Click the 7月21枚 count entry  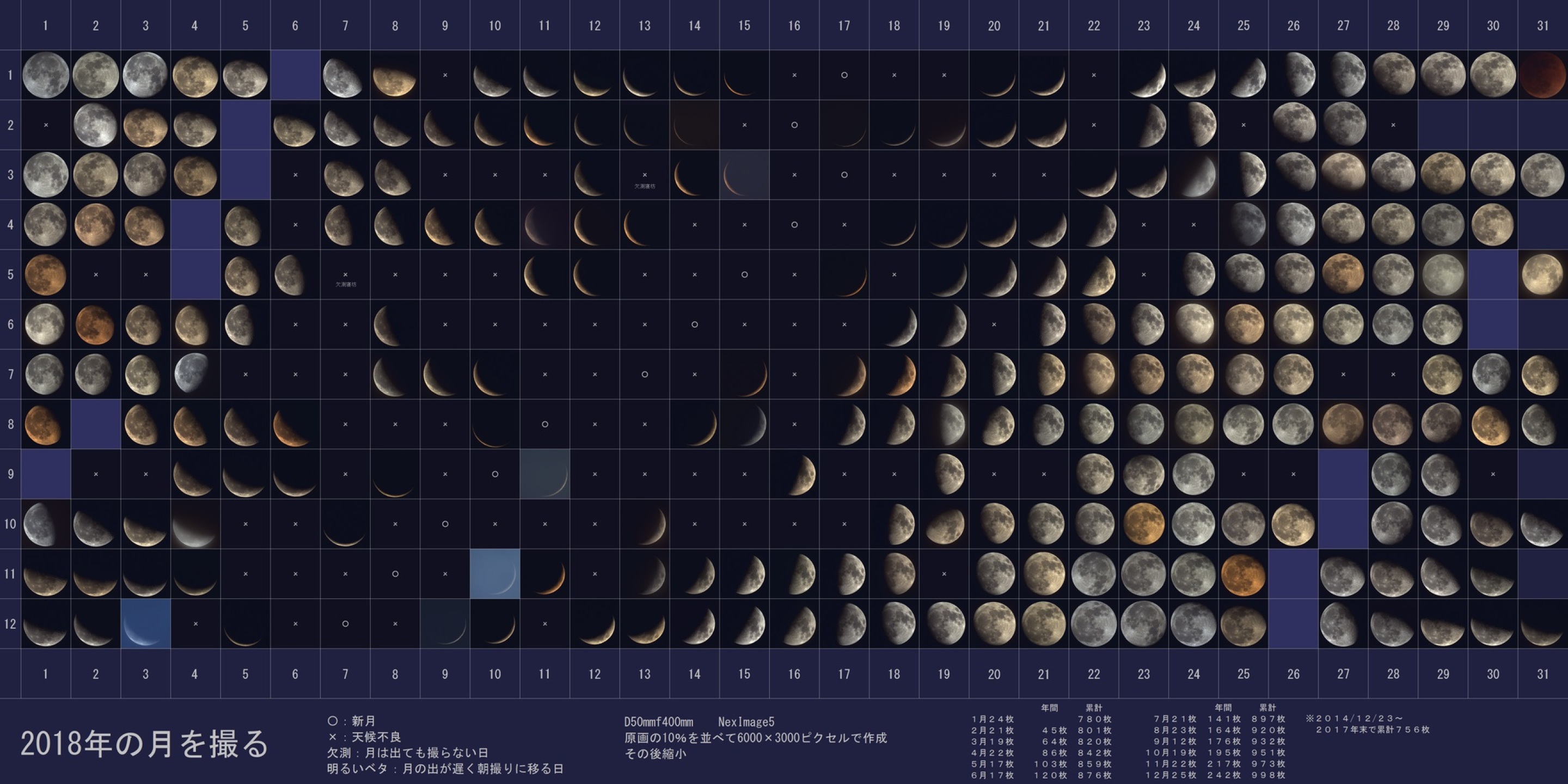(x=1175, y=719)
